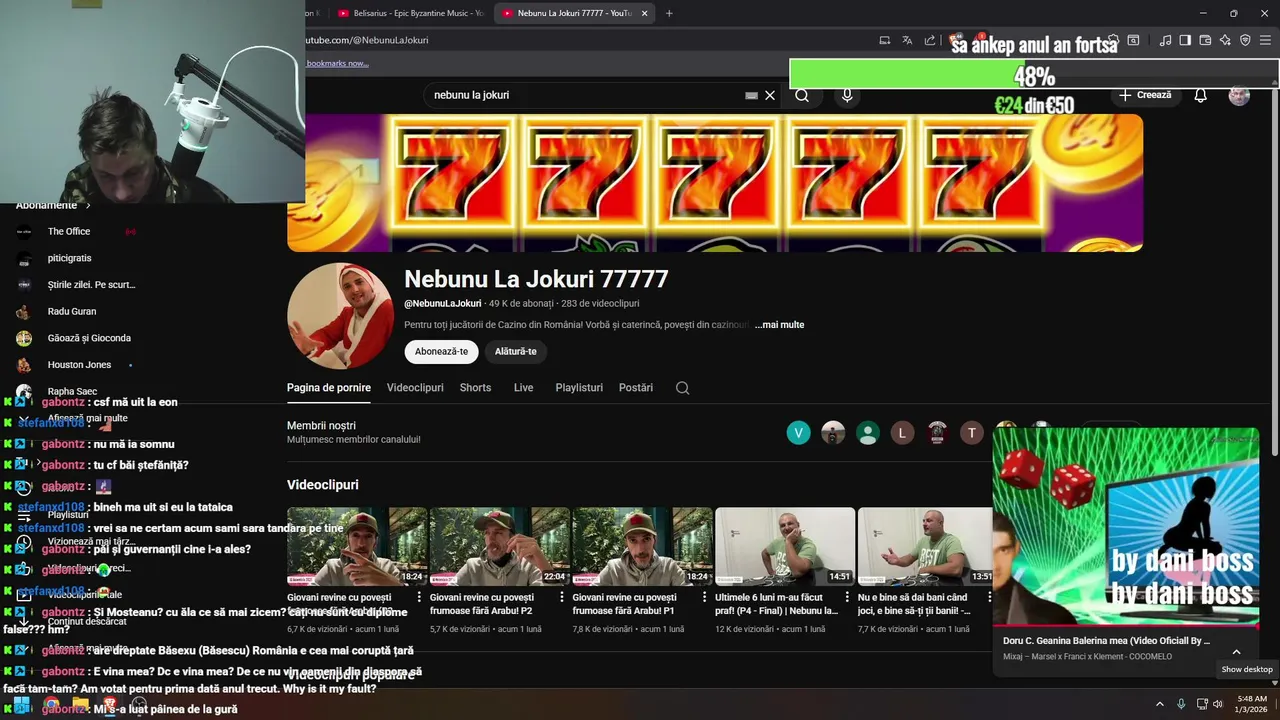This screenshot has width=1280, height=720.
Task: Open Houston Jones subscription
Action: coord(79,365)
